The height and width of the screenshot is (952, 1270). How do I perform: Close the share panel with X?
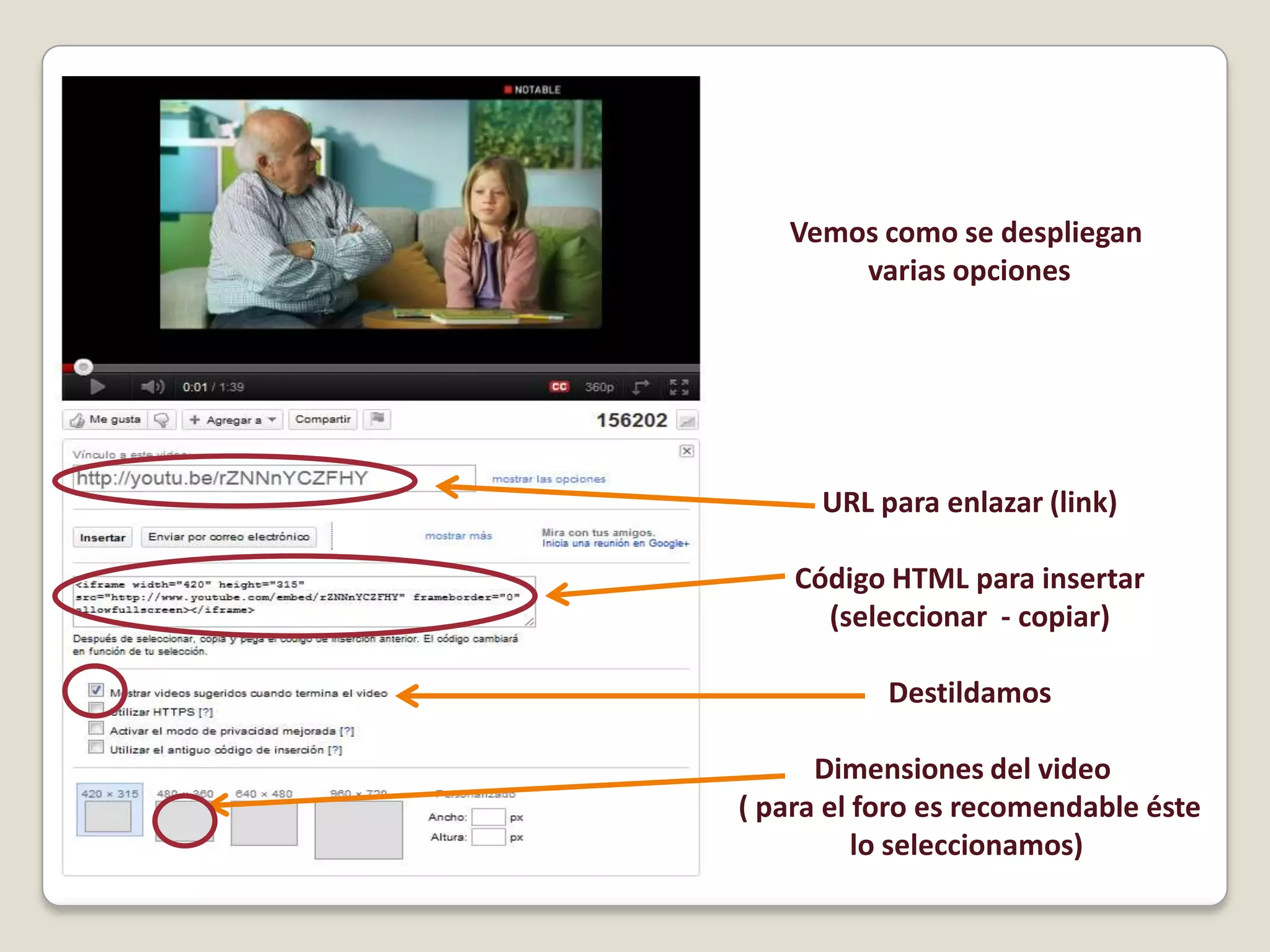(686, 451)
